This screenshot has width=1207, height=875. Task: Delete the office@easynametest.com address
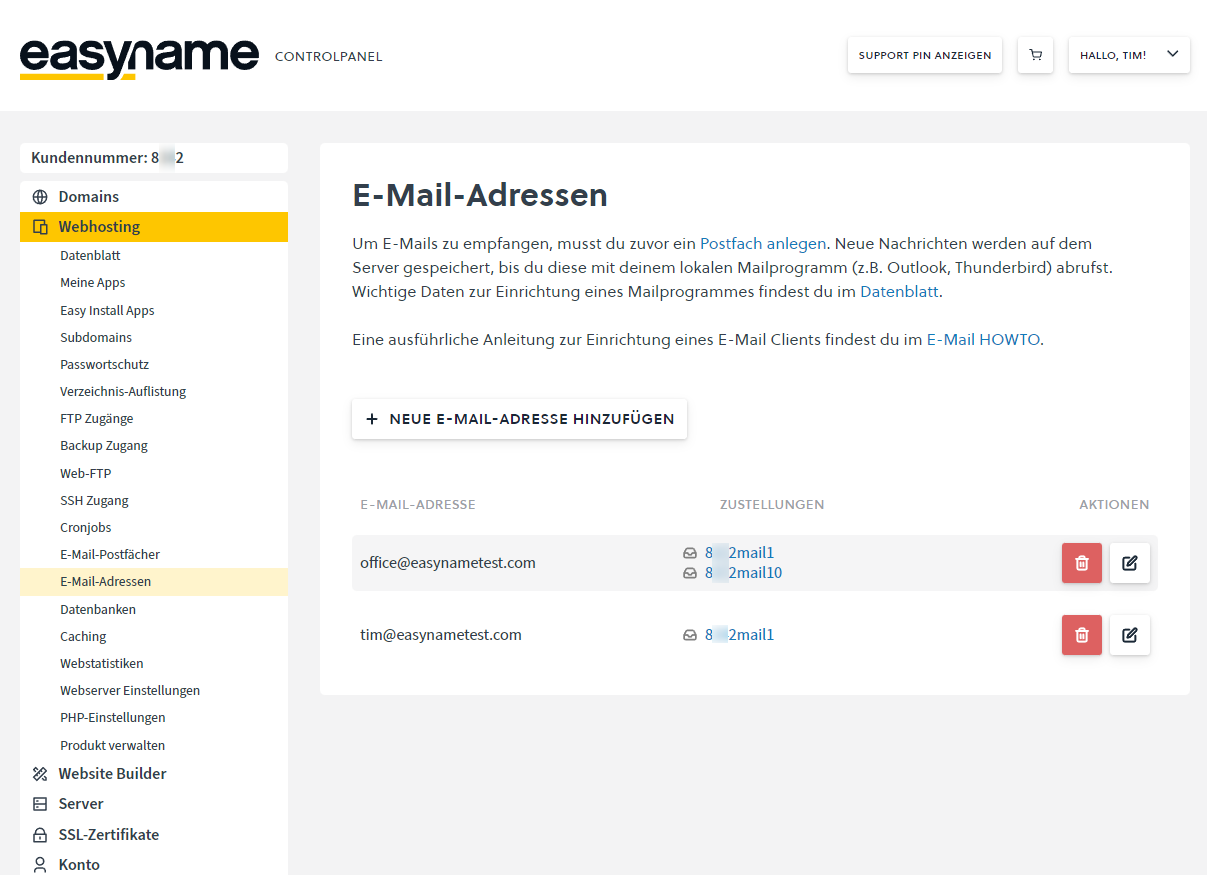[1081, 563]
